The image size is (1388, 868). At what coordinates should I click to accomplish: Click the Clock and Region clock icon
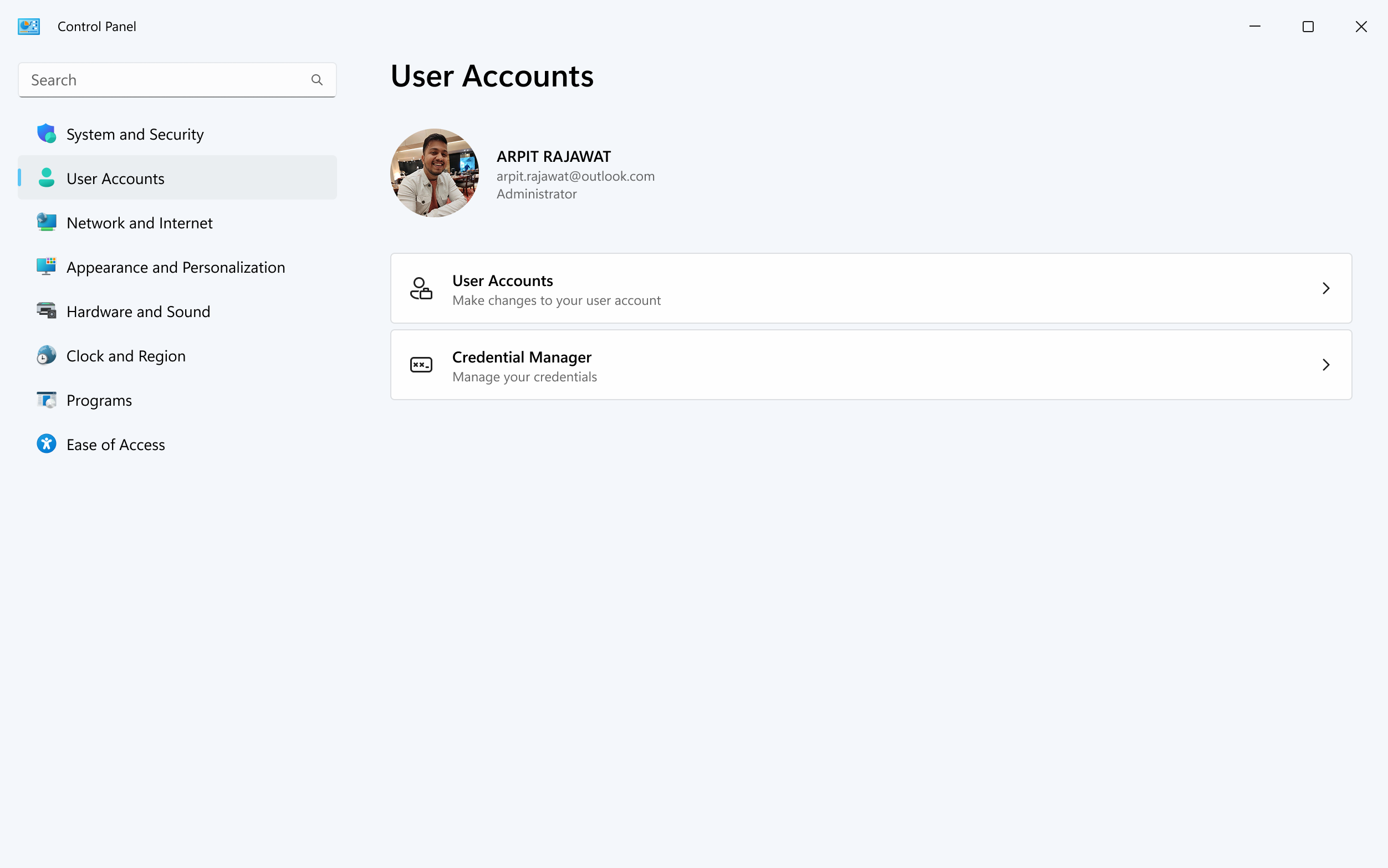pyautogui.click(x=46, y=355)
